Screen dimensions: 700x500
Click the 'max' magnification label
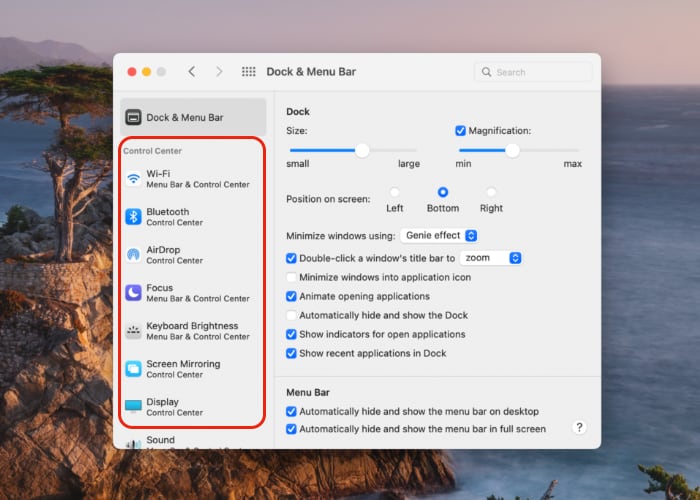[x=572, y=164]
